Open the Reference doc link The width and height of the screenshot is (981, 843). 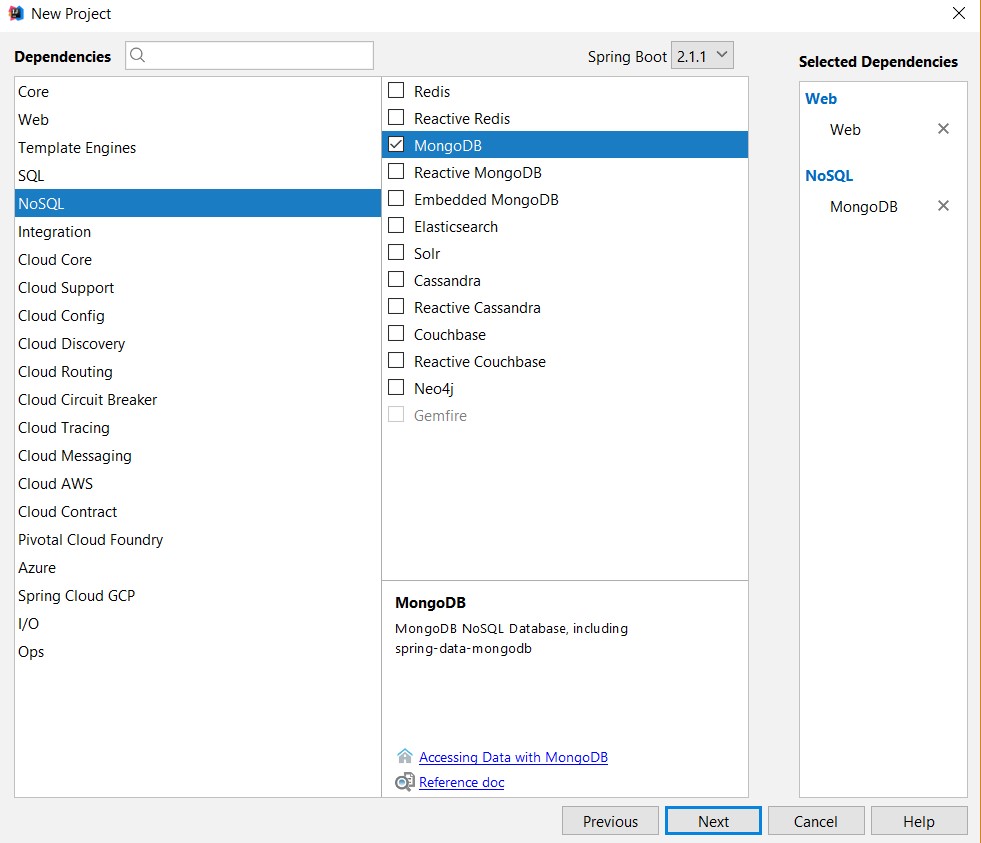pyautogui.click(x=462, y=782)
